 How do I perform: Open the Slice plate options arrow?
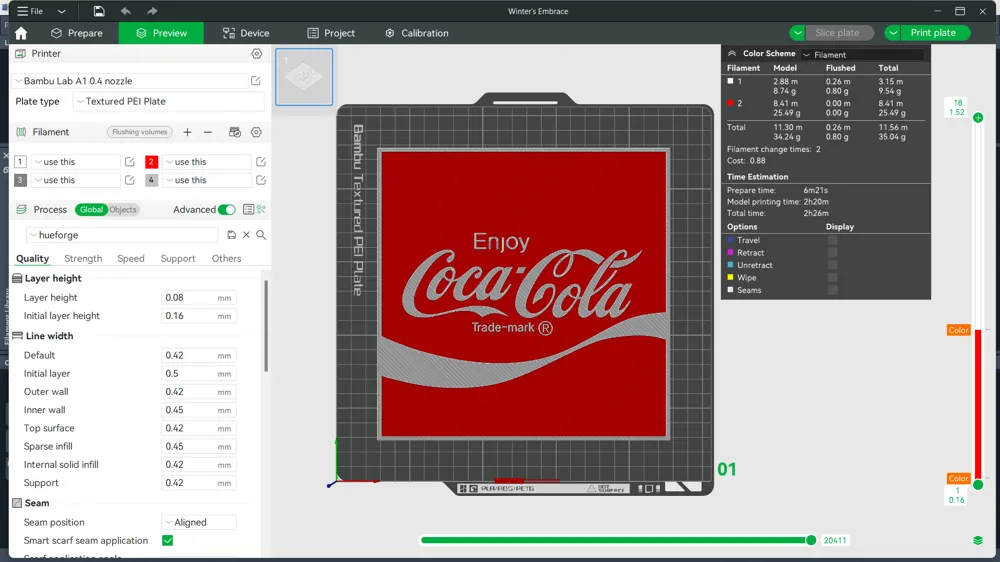coord(797,33)
